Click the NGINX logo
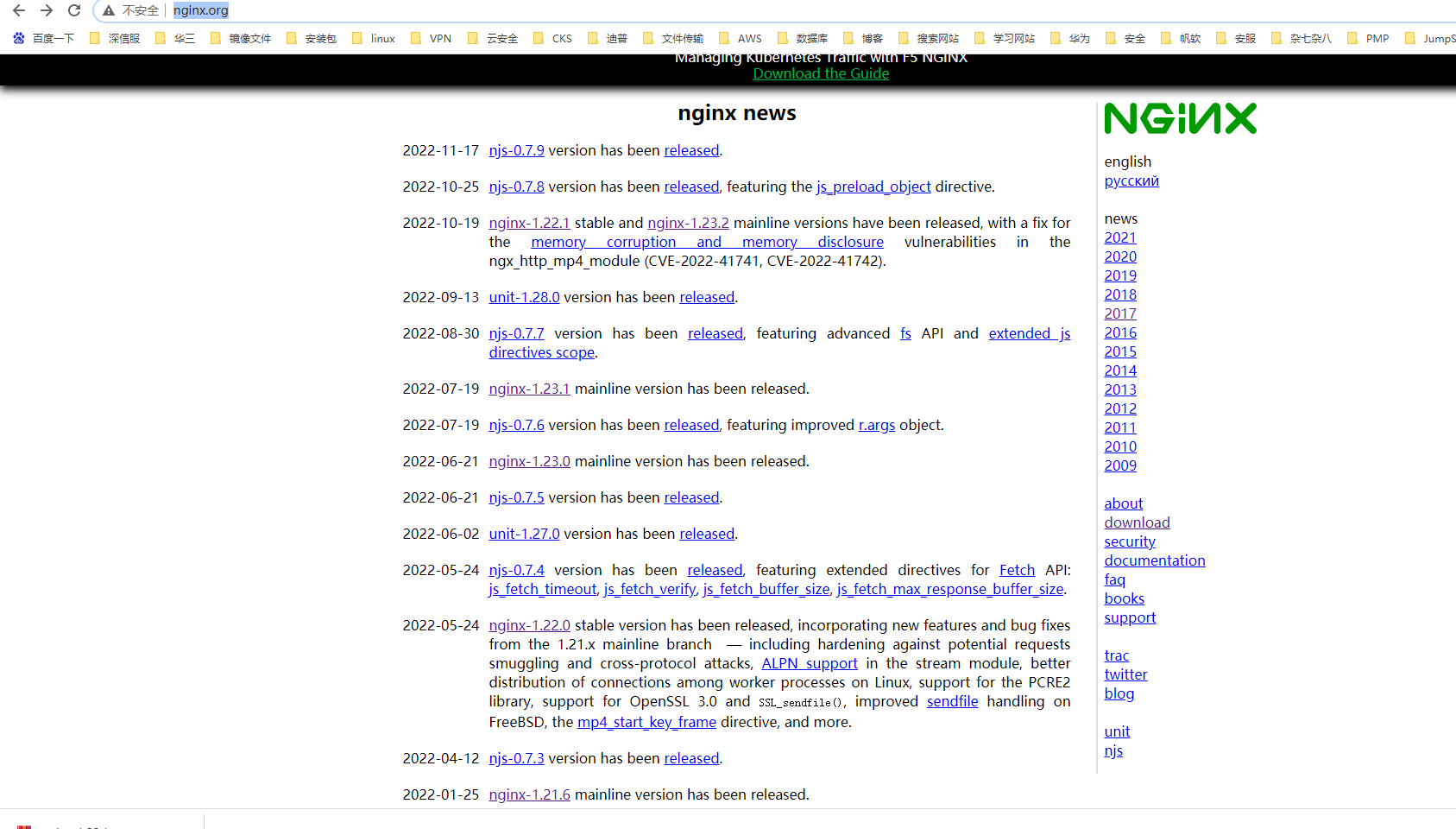The height and width of the screenshot is (829, 1456). pos(1180,118)
